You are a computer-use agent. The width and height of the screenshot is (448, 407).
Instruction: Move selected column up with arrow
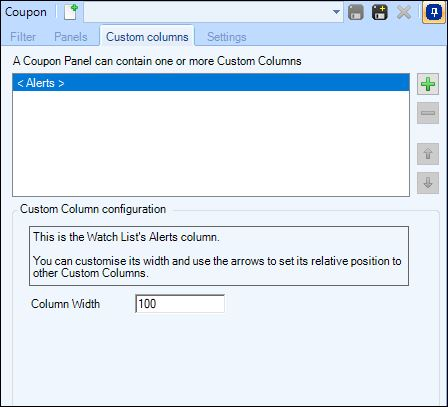[x=428, y=154]
